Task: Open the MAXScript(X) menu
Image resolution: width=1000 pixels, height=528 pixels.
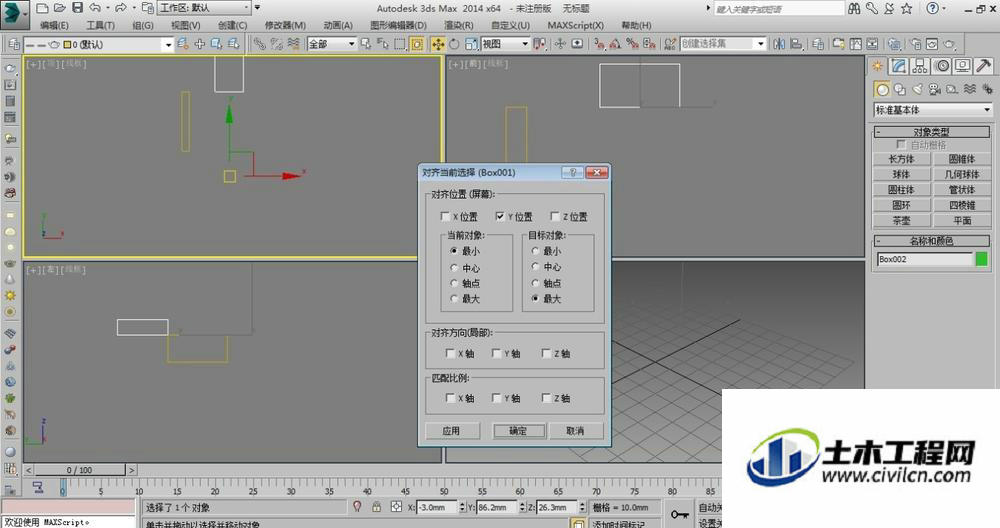Action: pyautogui.click(x=575, y=26)
